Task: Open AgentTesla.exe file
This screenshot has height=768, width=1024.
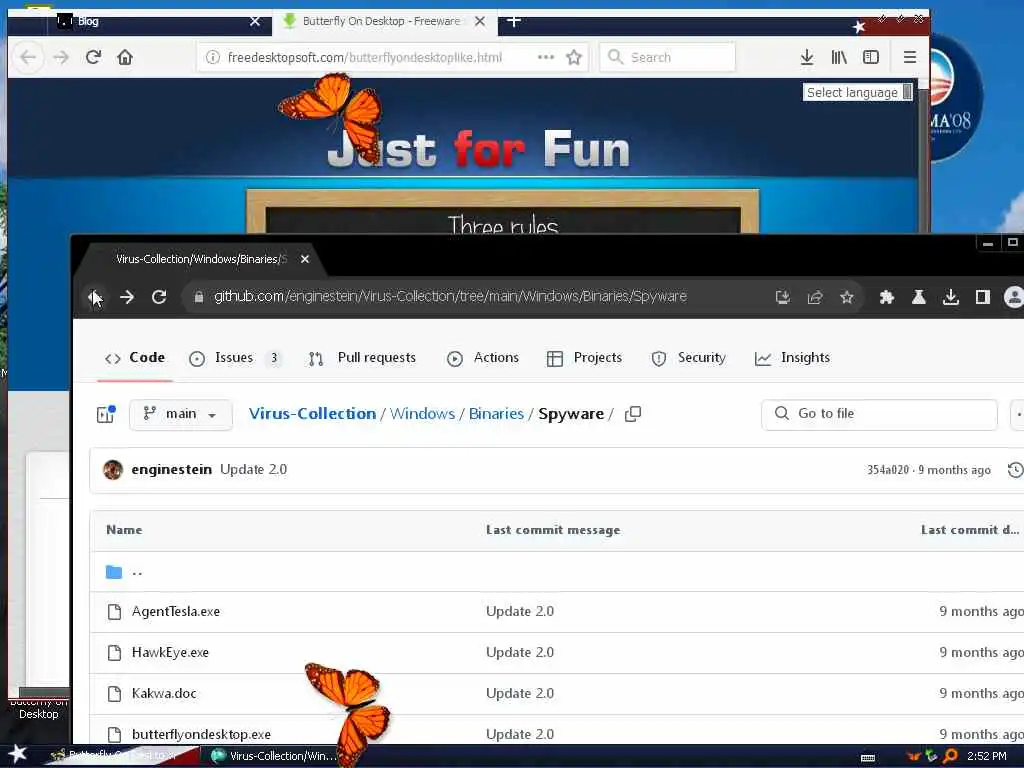Action: point(176,611)
